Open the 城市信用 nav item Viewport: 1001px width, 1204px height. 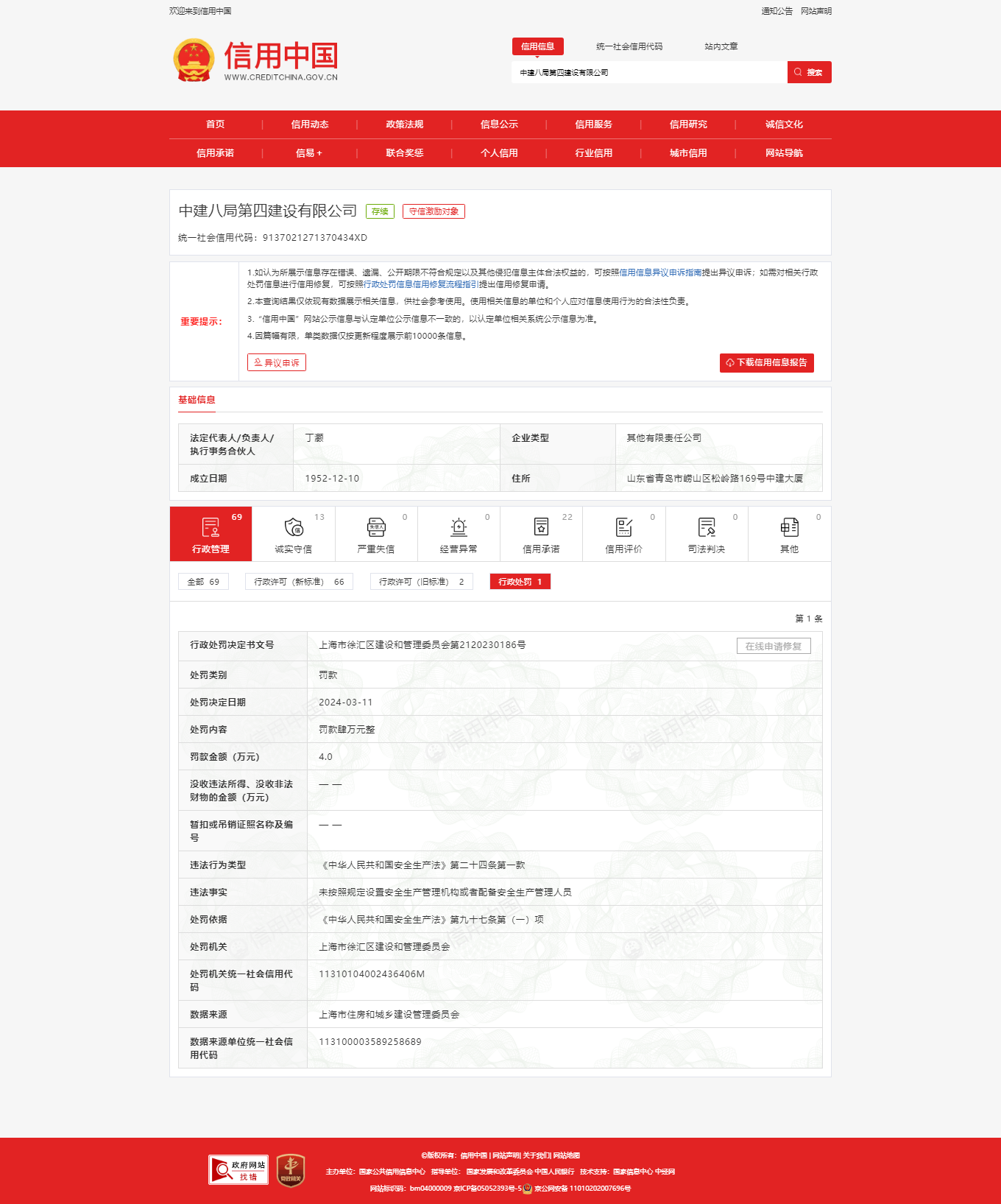pyautogui.click(x=688, y=153)
